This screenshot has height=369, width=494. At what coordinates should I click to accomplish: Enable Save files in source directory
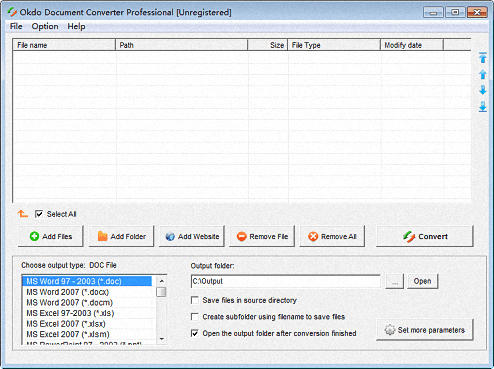195,300
